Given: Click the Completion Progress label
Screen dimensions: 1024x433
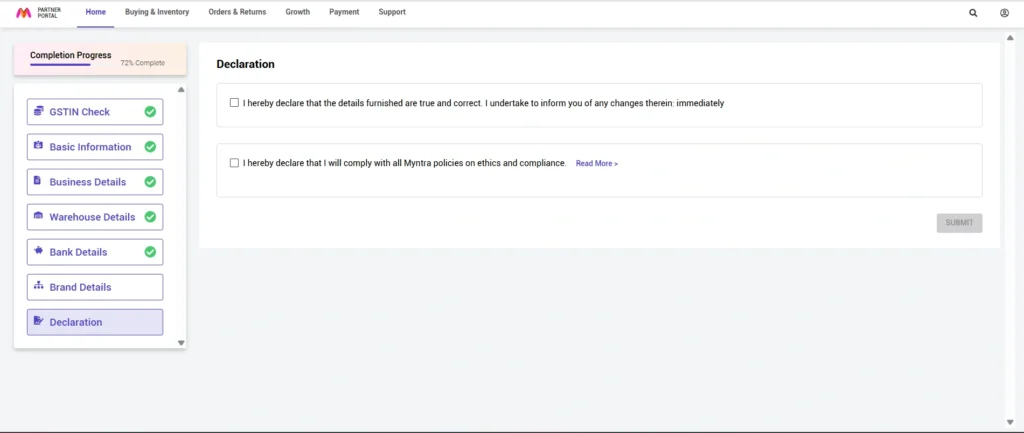Looking at the screenshot, I should pyautogui.click(x=71, y=56).
